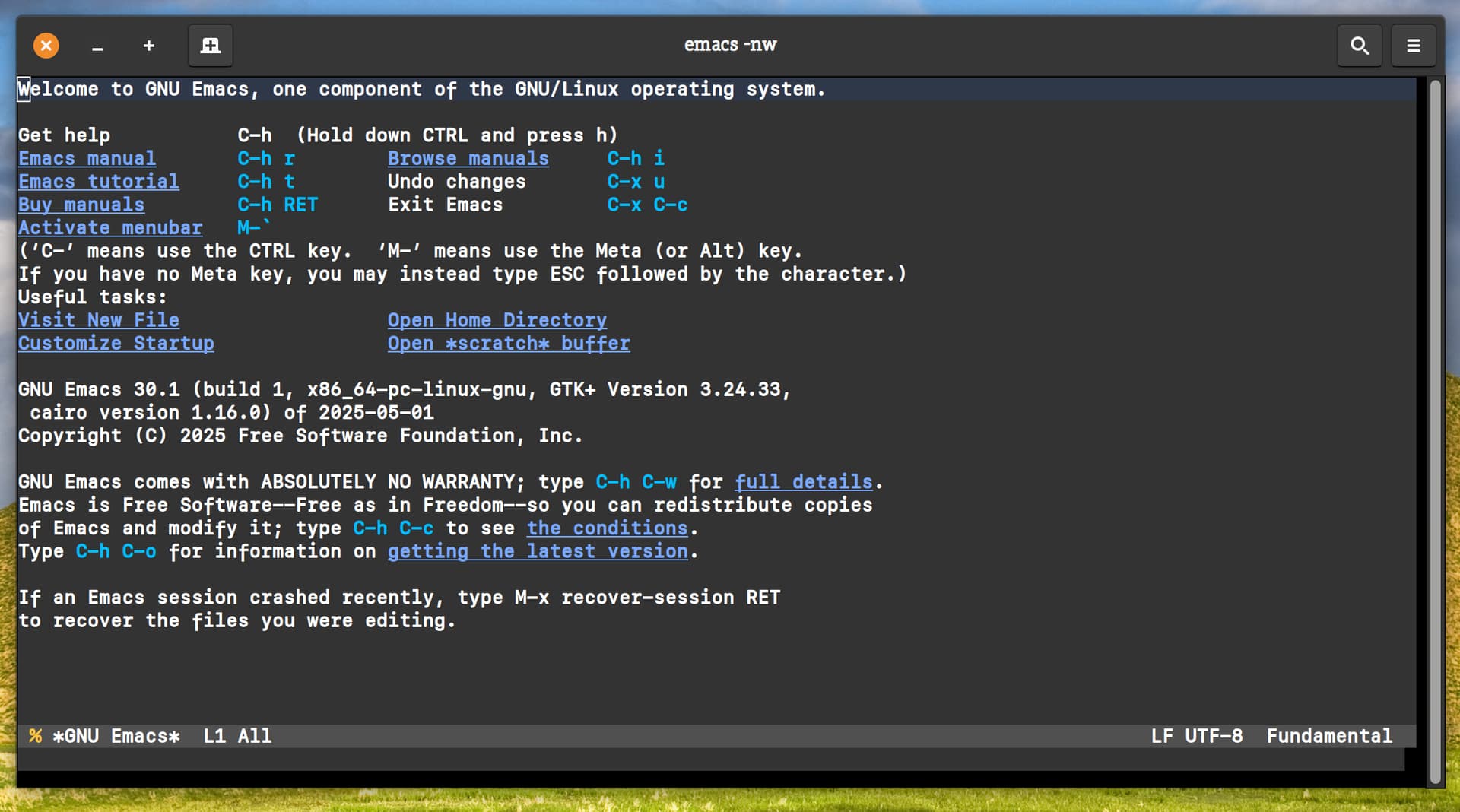The image size is (1460, 812).
Task: Click the new tab icon button
Action: (210, 46)
